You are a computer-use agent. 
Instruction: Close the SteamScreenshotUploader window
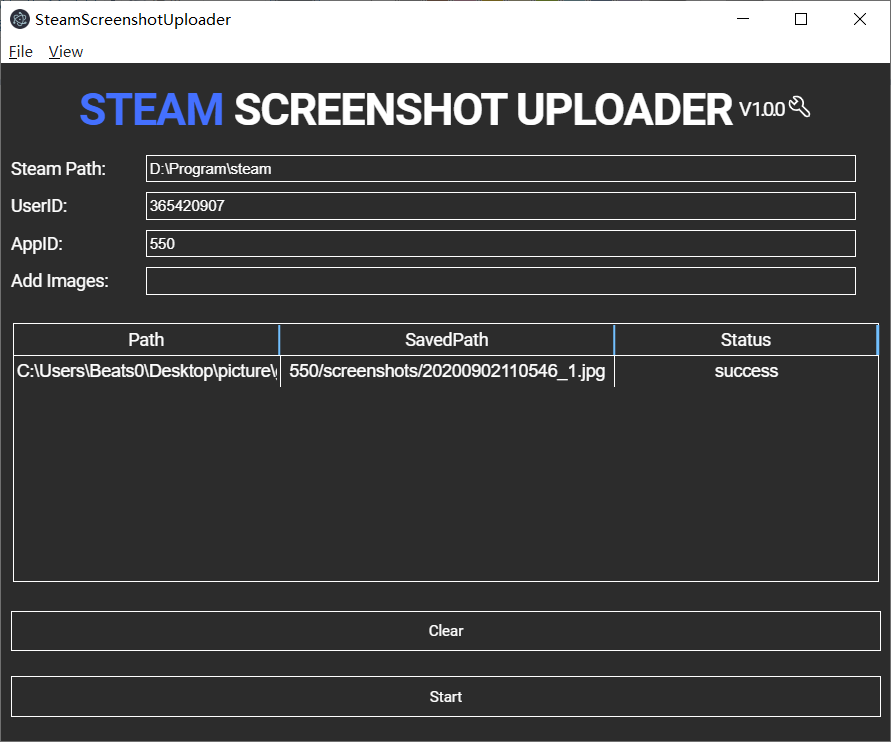point(860,19)
